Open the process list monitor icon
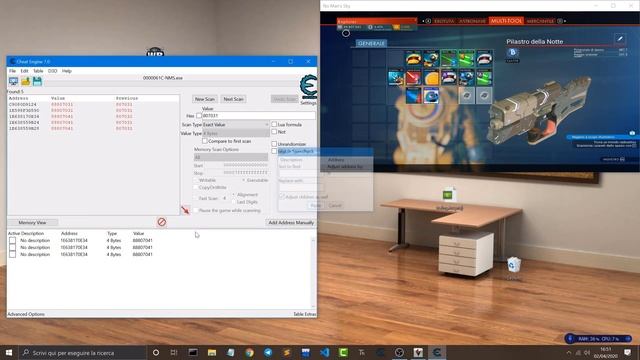 pyautogui.click(x=13, y=81)
